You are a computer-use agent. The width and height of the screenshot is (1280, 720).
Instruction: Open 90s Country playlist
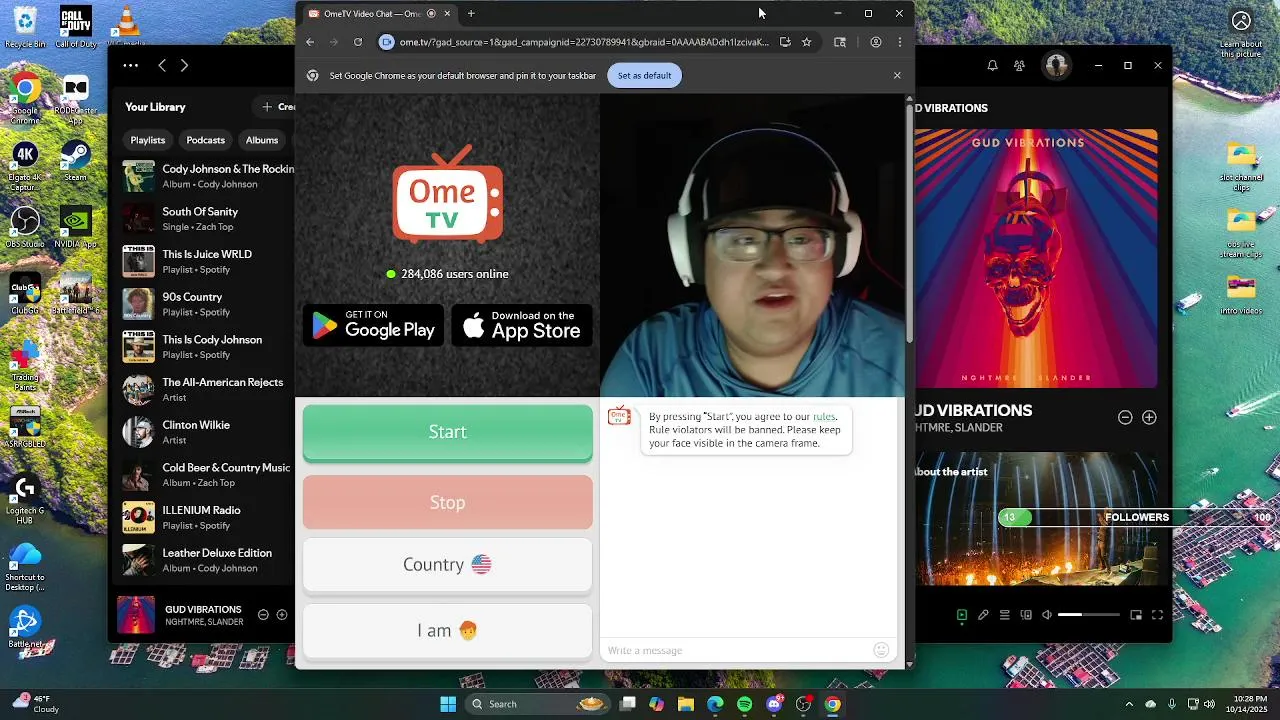coord(208,304)
